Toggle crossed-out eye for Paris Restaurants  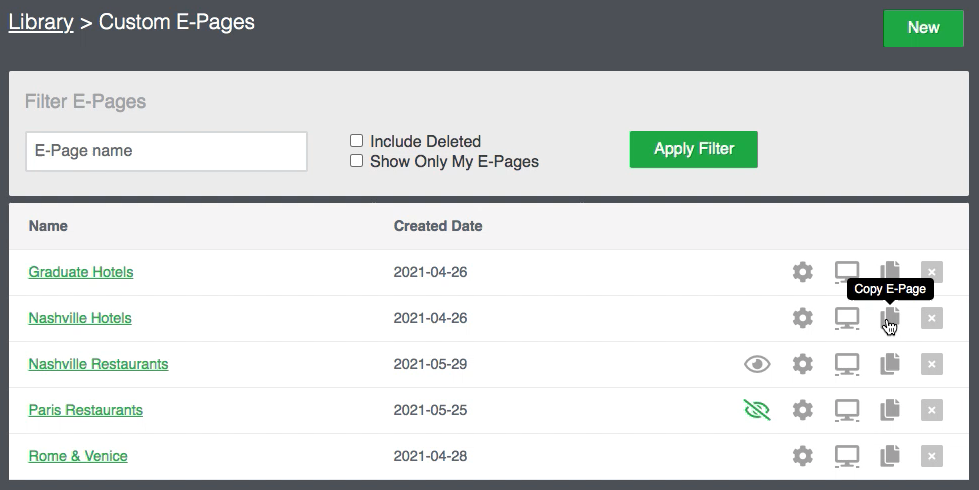pyautogui.click(x=757, y=410)
